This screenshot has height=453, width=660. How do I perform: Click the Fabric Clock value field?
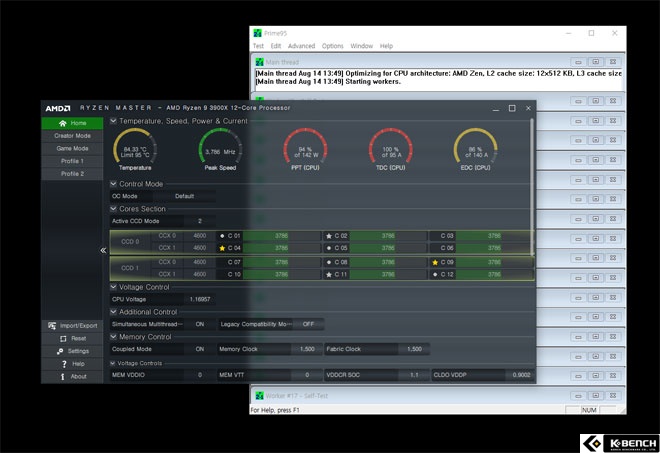414,349
